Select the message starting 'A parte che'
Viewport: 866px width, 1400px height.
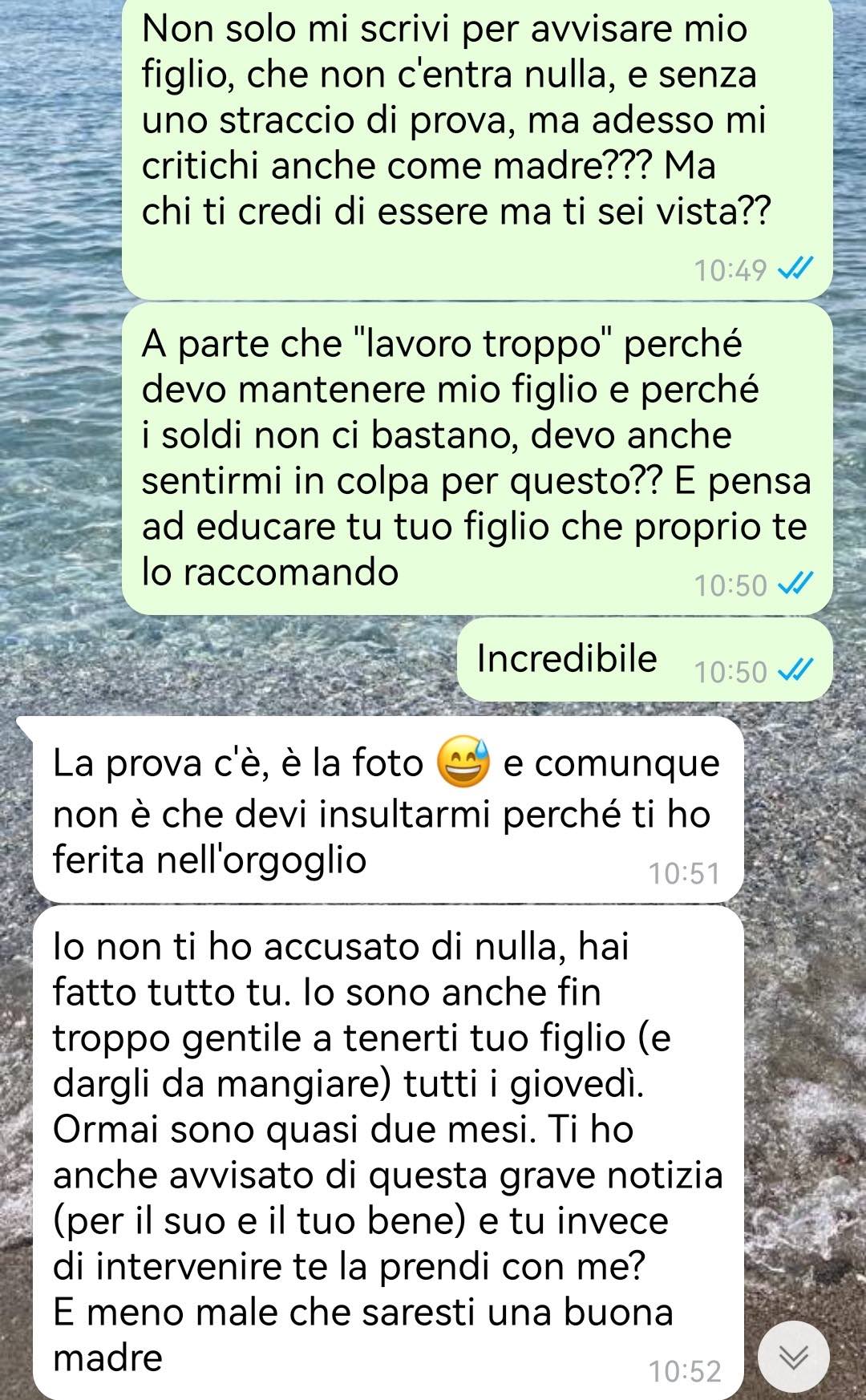coord(477,459)
